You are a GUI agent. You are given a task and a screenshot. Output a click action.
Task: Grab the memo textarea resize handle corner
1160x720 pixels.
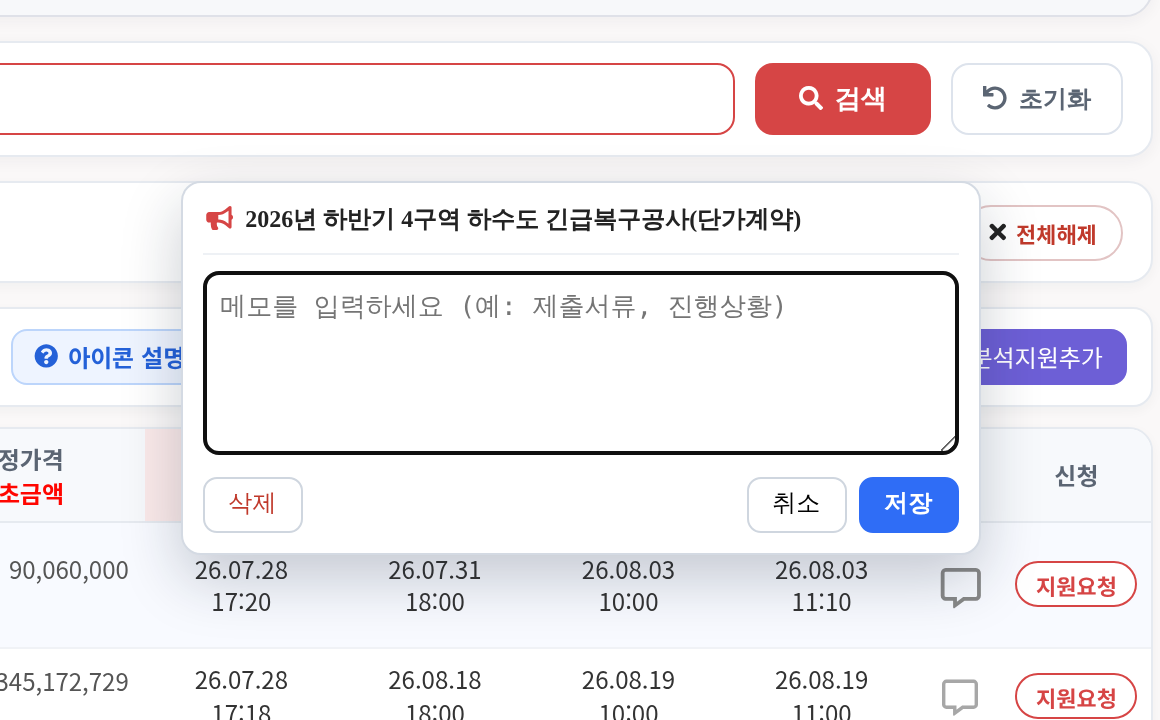pyautogui.click(x=948, y=443)
